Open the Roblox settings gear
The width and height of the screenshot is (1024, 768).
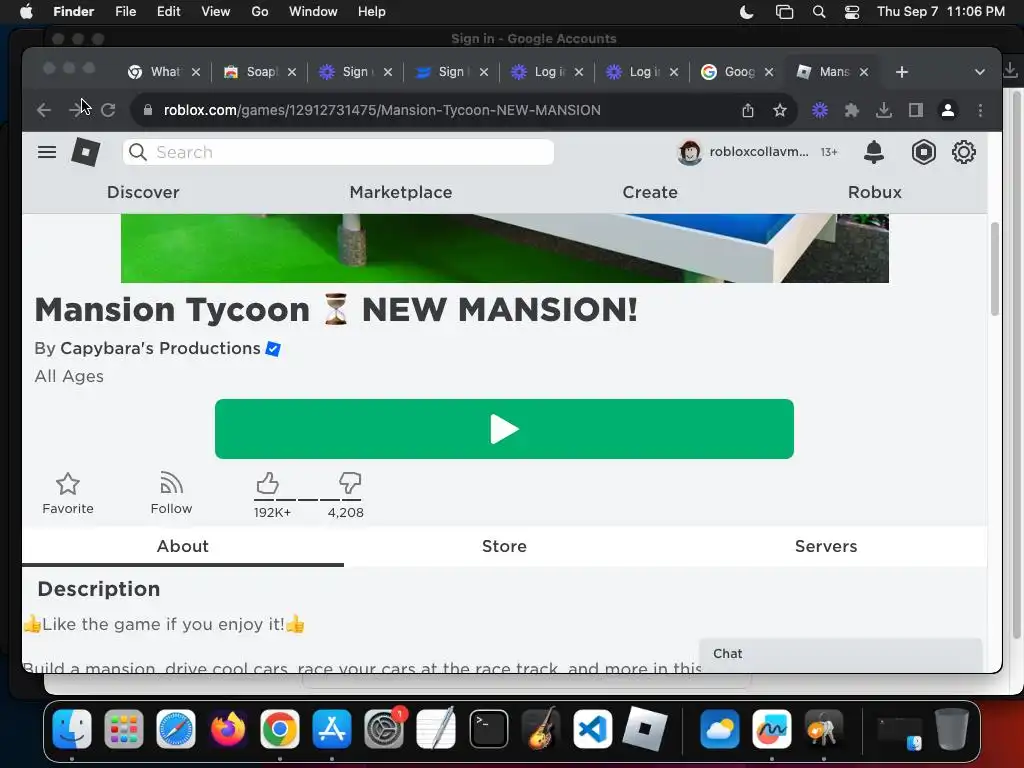(963, 152)
